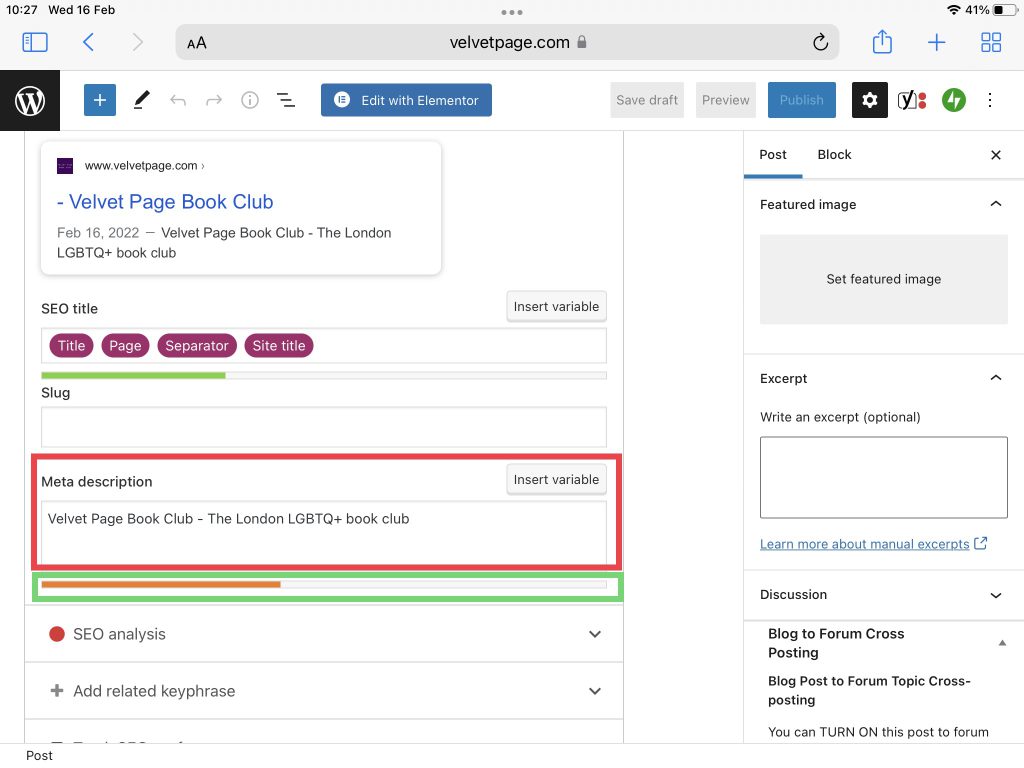This screenshot has width=1024, height=768.
Task: Click the Preview button
Action: pos(726,100)
